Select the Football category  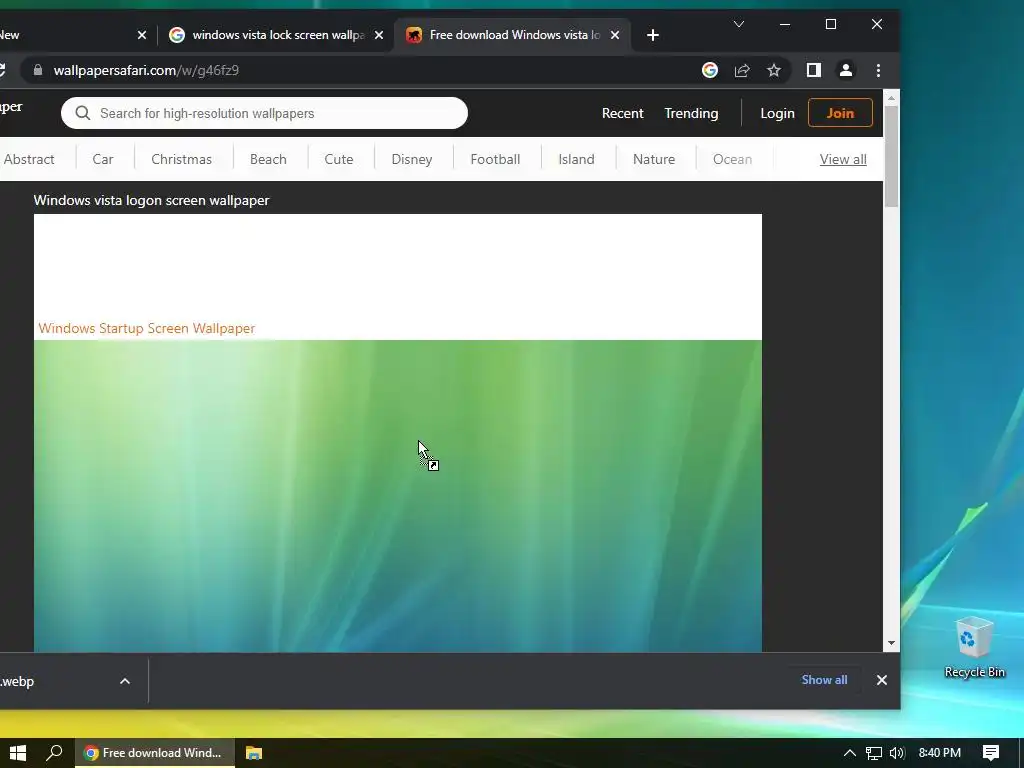tap(495, 159)
